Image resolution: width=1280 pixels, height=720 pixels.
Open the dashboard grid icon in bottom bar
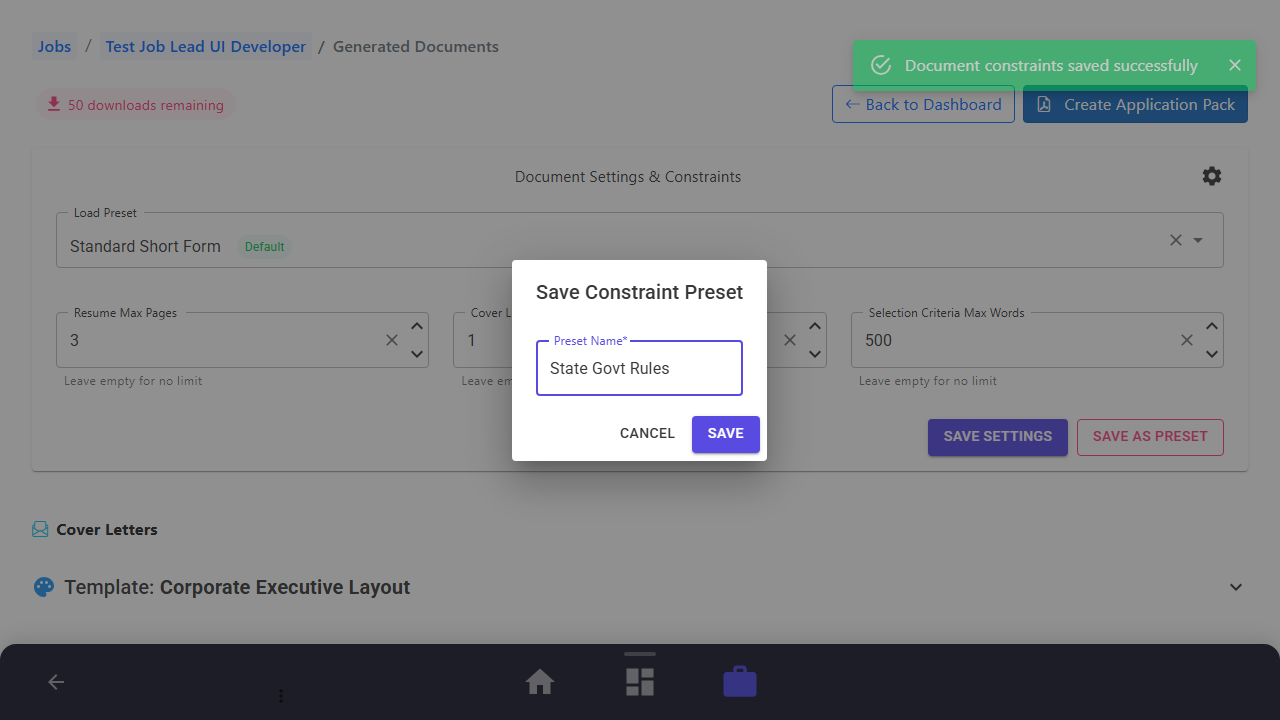[640, 682]
